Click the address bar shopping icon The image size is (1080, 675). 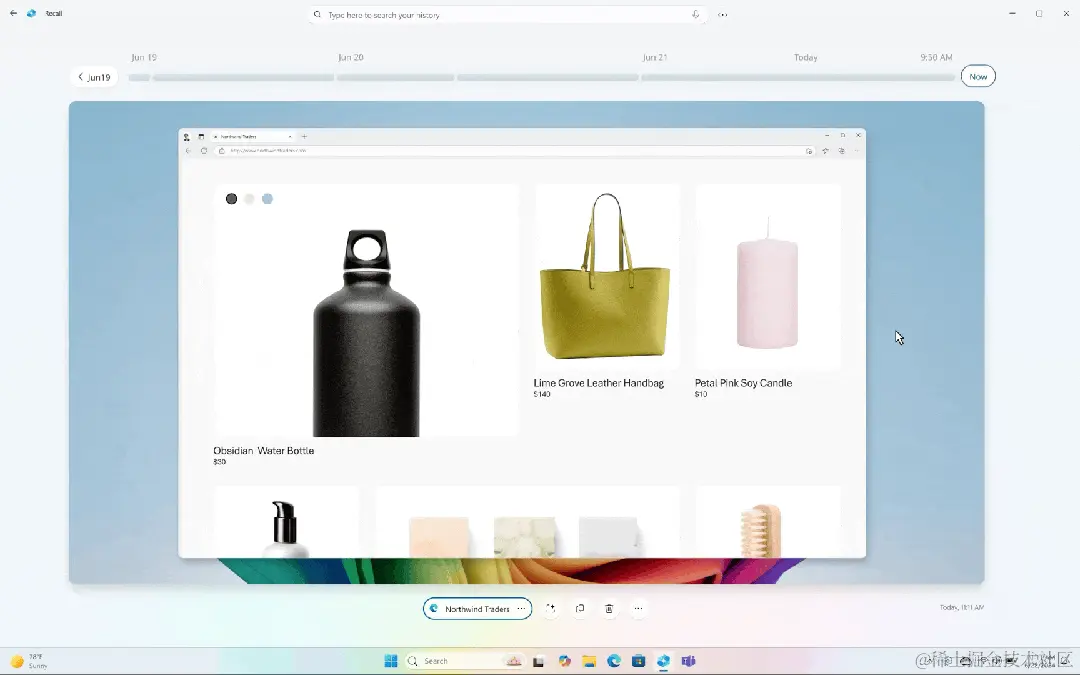pyautogui.click(x=809, y=151)
